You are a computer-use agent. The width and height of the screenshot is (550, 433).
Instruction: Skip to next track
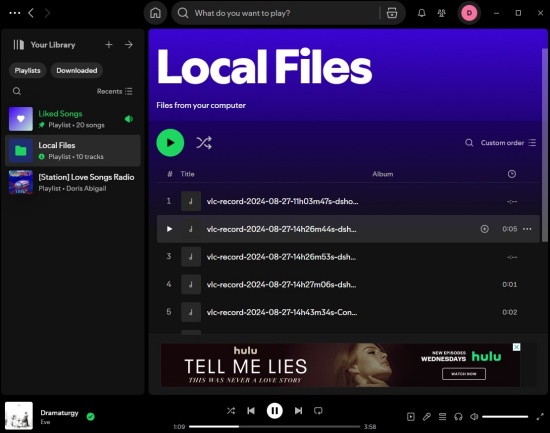click(x=299, y=411)
